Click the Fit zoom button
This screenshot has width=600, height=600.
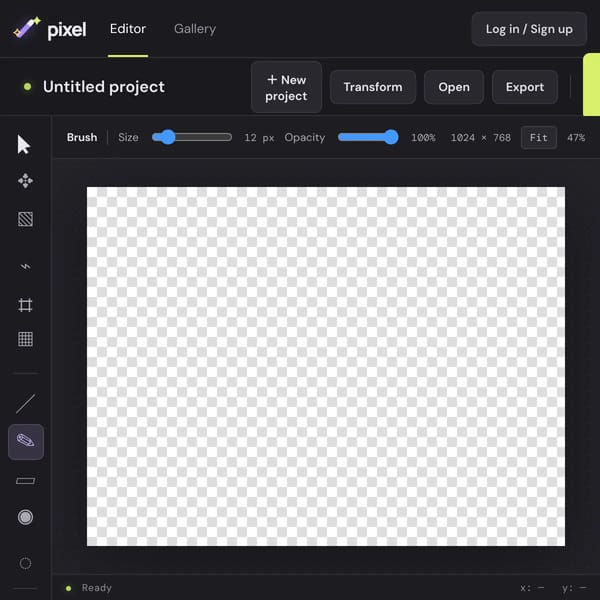(x=538, y=137)
